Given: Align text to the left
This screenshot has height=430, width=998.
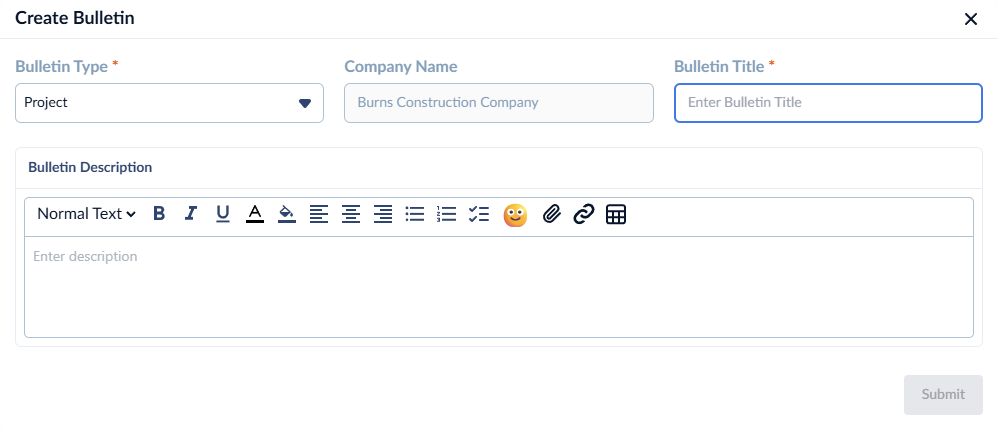Looking at the screenshot, I should click(319, 214).
